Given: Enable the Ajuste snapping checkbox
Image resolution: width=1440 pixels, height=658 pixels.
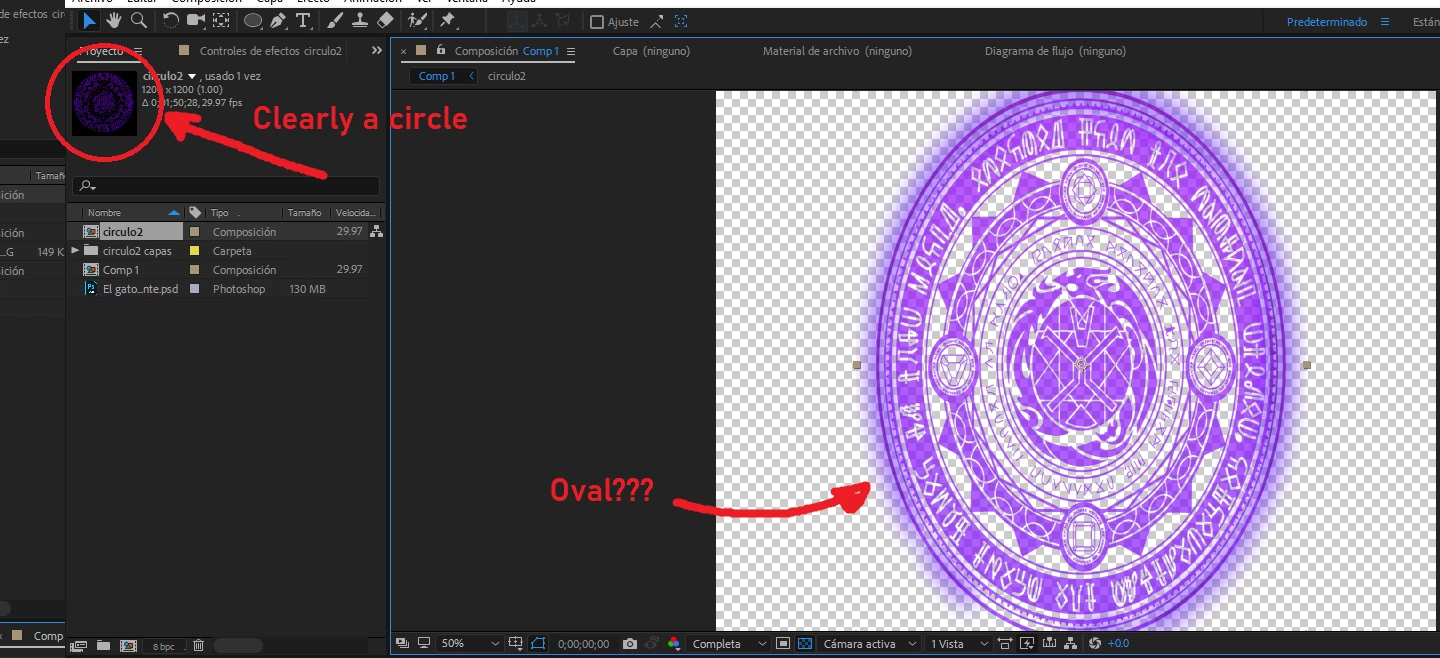Looking at the screenshot, I should pyautogui.click(x=597, y=22).
